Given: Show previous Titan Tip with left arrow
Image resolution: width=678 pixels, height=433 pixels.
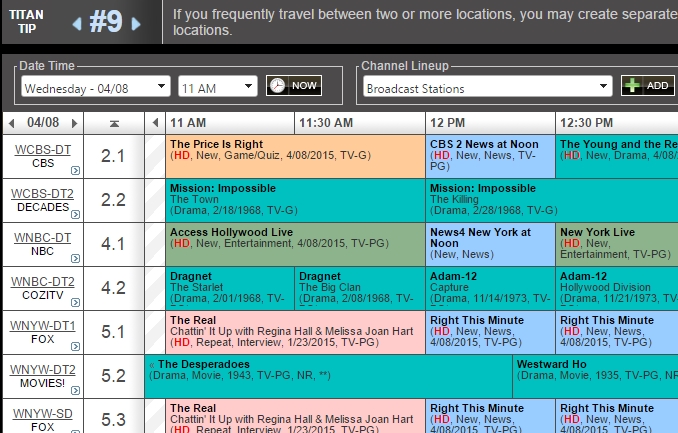Looking at the screenshot, I should click(x=77, y=23).
